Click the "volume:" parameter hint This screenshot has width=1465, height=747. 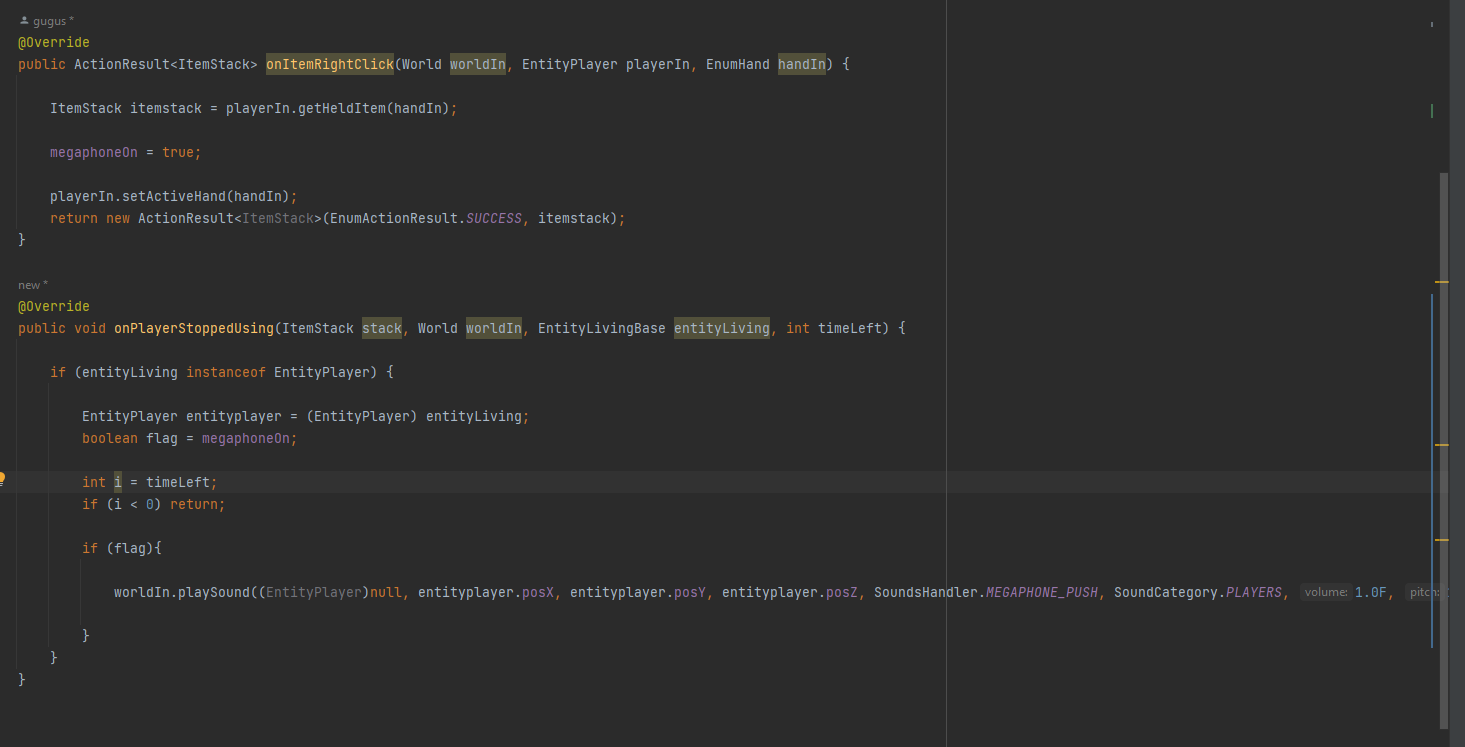1326,592
